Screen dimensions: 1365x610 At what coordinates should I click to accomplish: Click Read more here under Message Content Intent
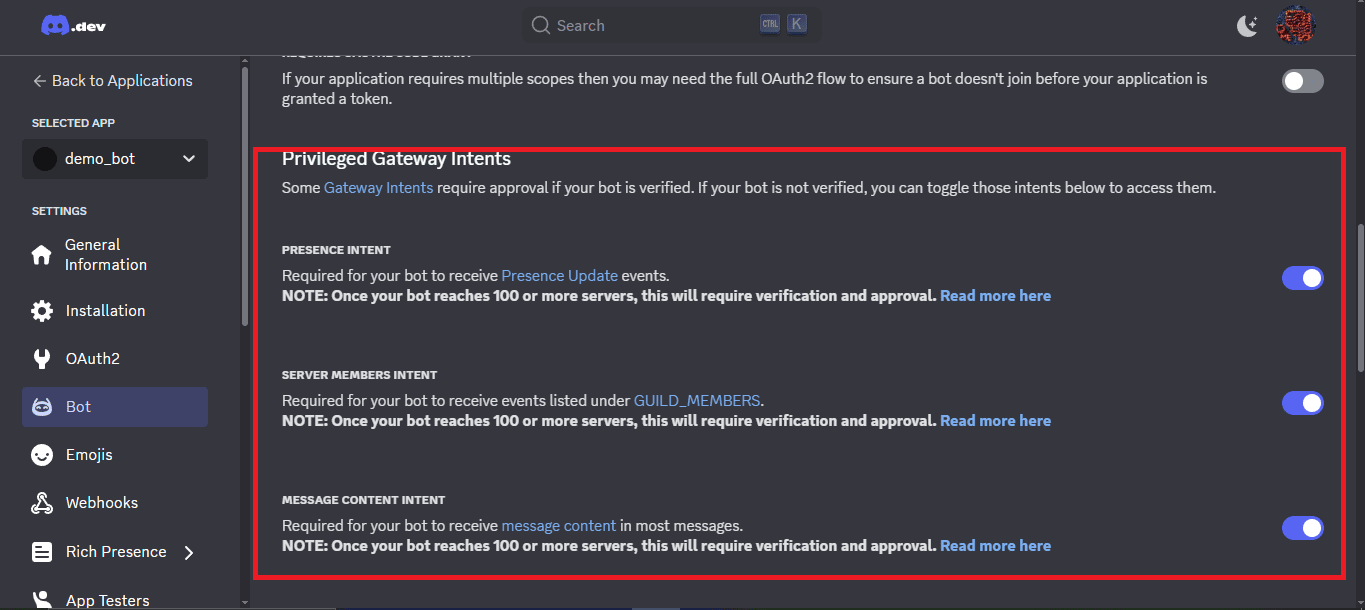pos(995,546)
